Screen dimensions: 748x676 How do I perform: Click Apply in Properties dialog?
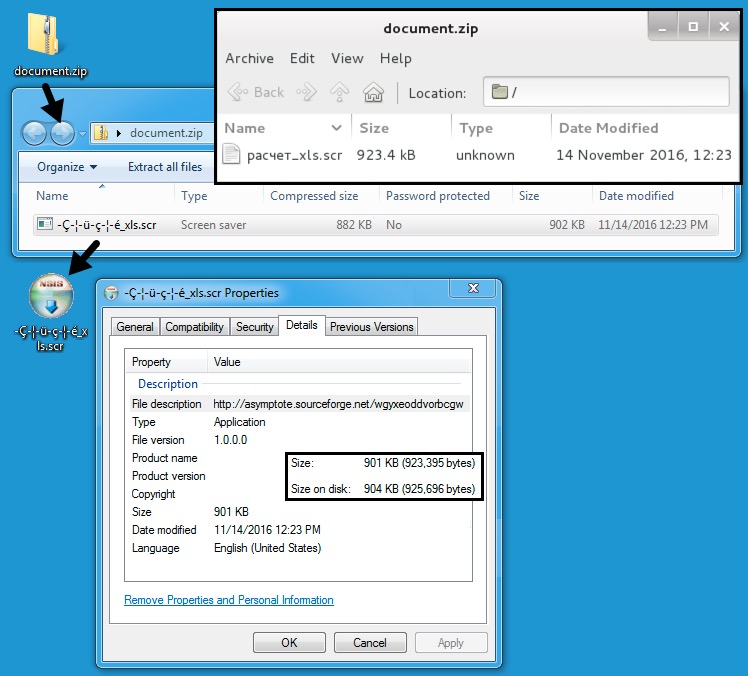(451, 643)
